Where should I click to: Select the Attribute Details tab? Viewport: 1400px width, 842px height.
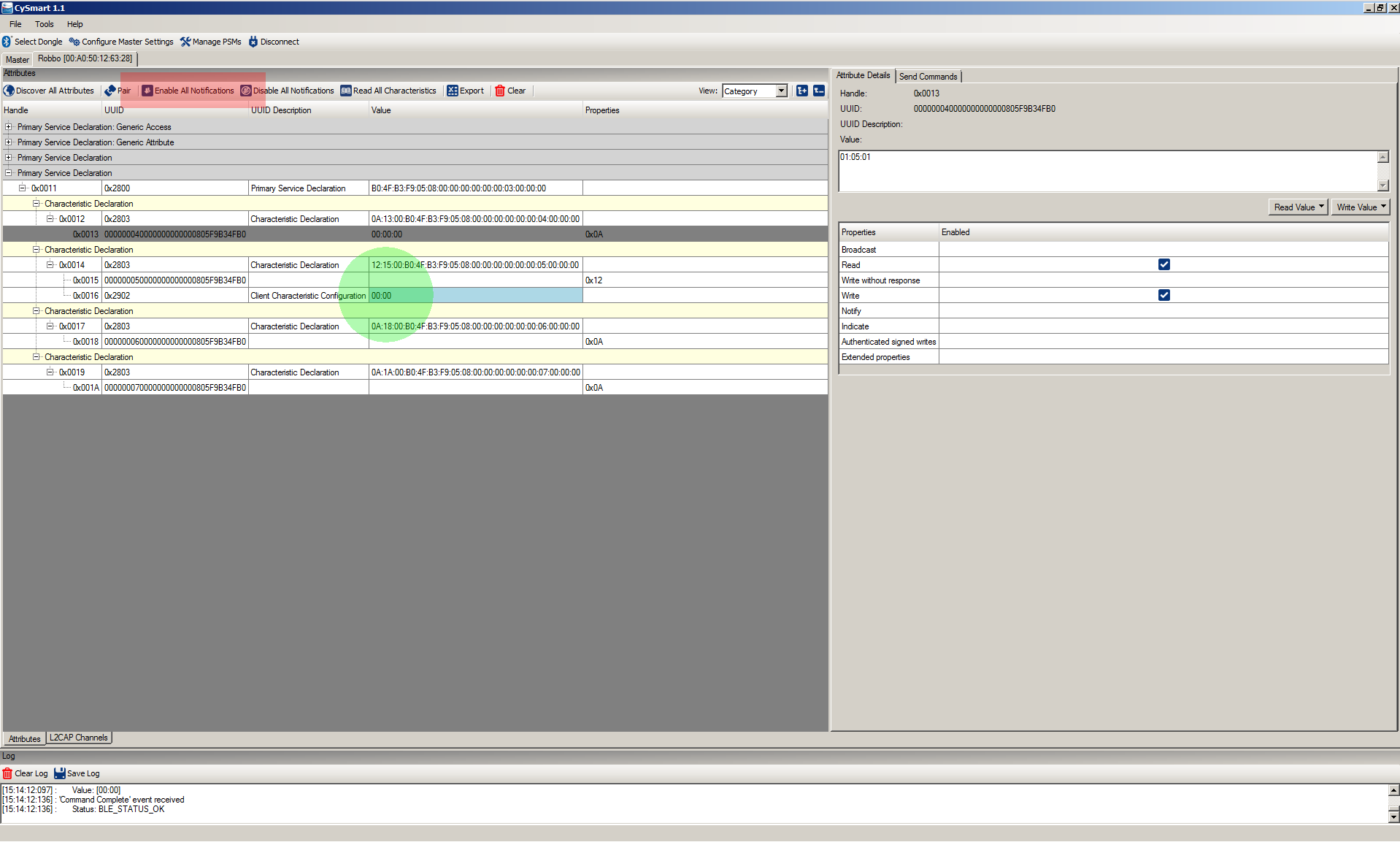pyautogui.click(x=863, y=75)
